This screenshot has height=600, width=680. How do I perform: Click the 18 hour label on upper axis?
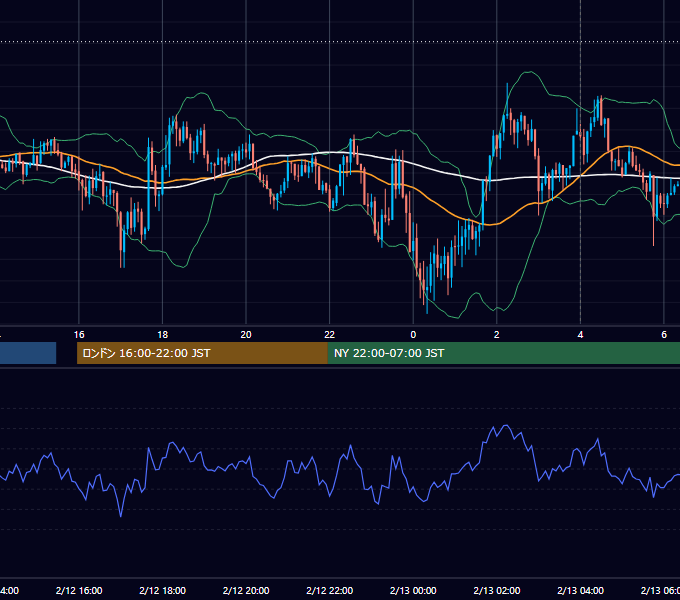pyautogui.click(x=163, y=335)
